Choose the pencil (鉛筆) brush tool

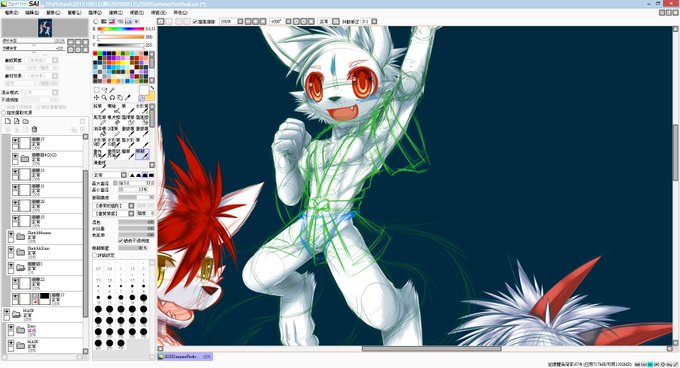(x=100, y=109)
